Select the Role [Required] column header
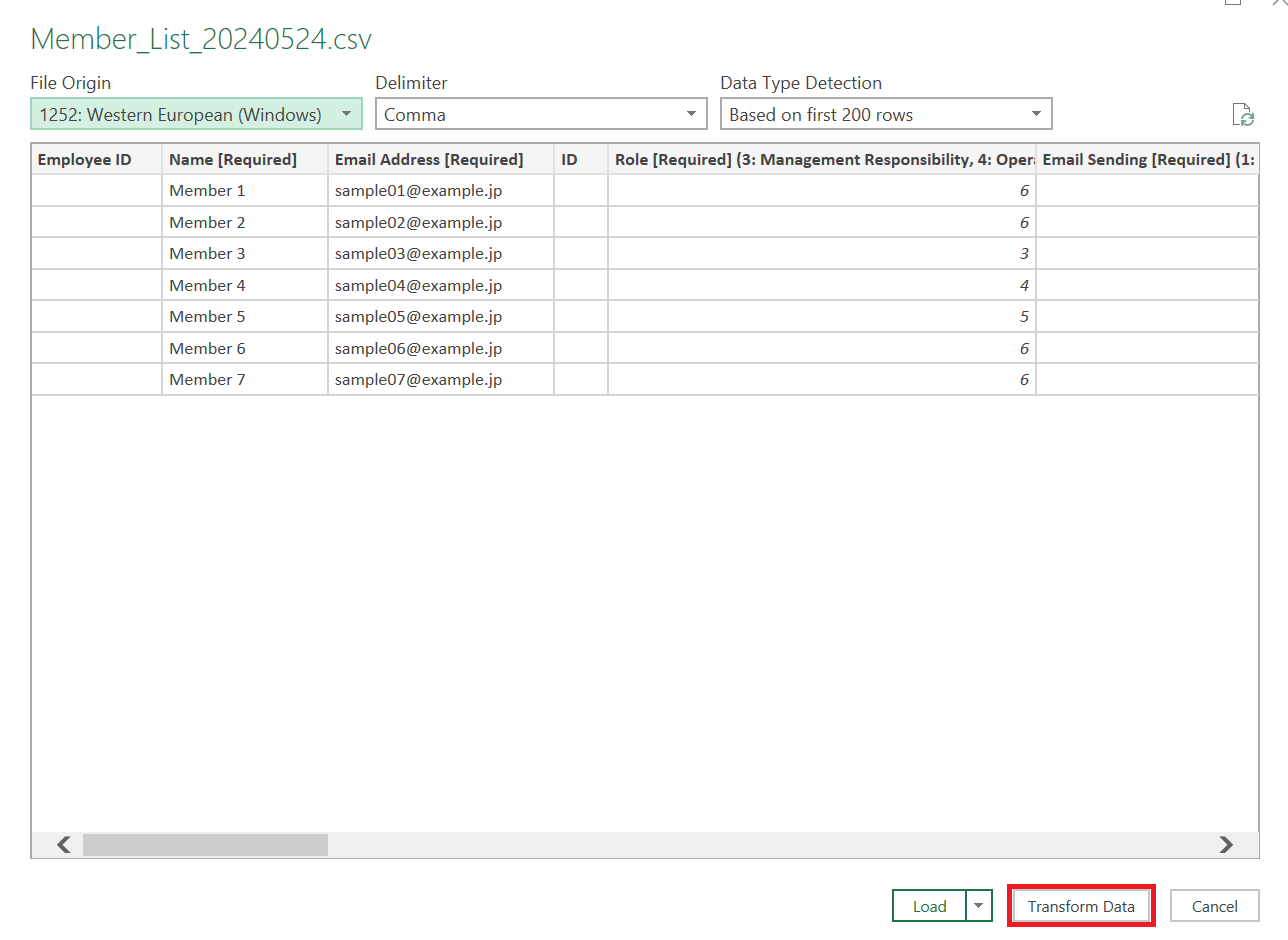 point(821,159)
